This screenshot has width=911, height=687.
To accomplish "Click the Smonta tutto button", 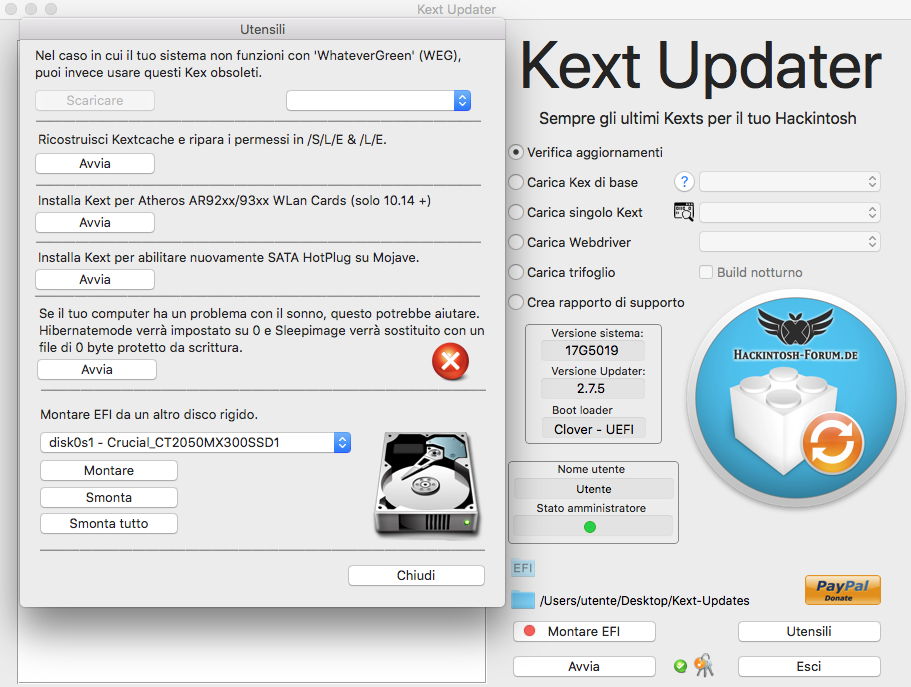I will click(109, 524).
